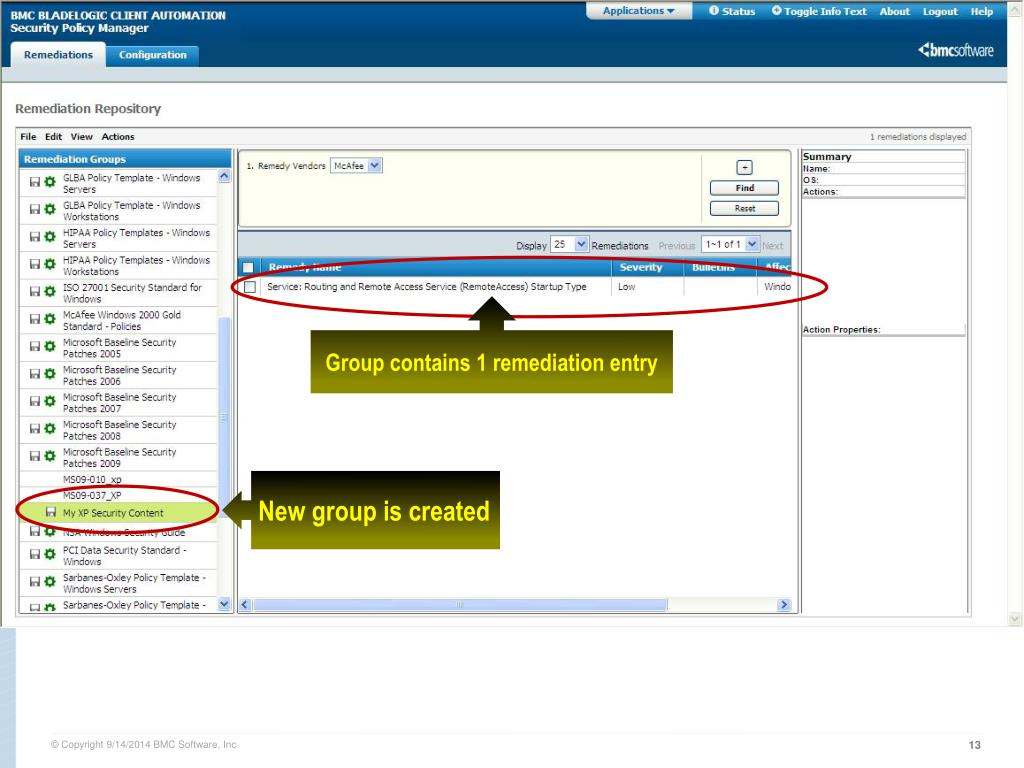The height and width of the screenshot is (768, 1024).
Task: Switch to the Remediations tab
Action: click(58, 55)
